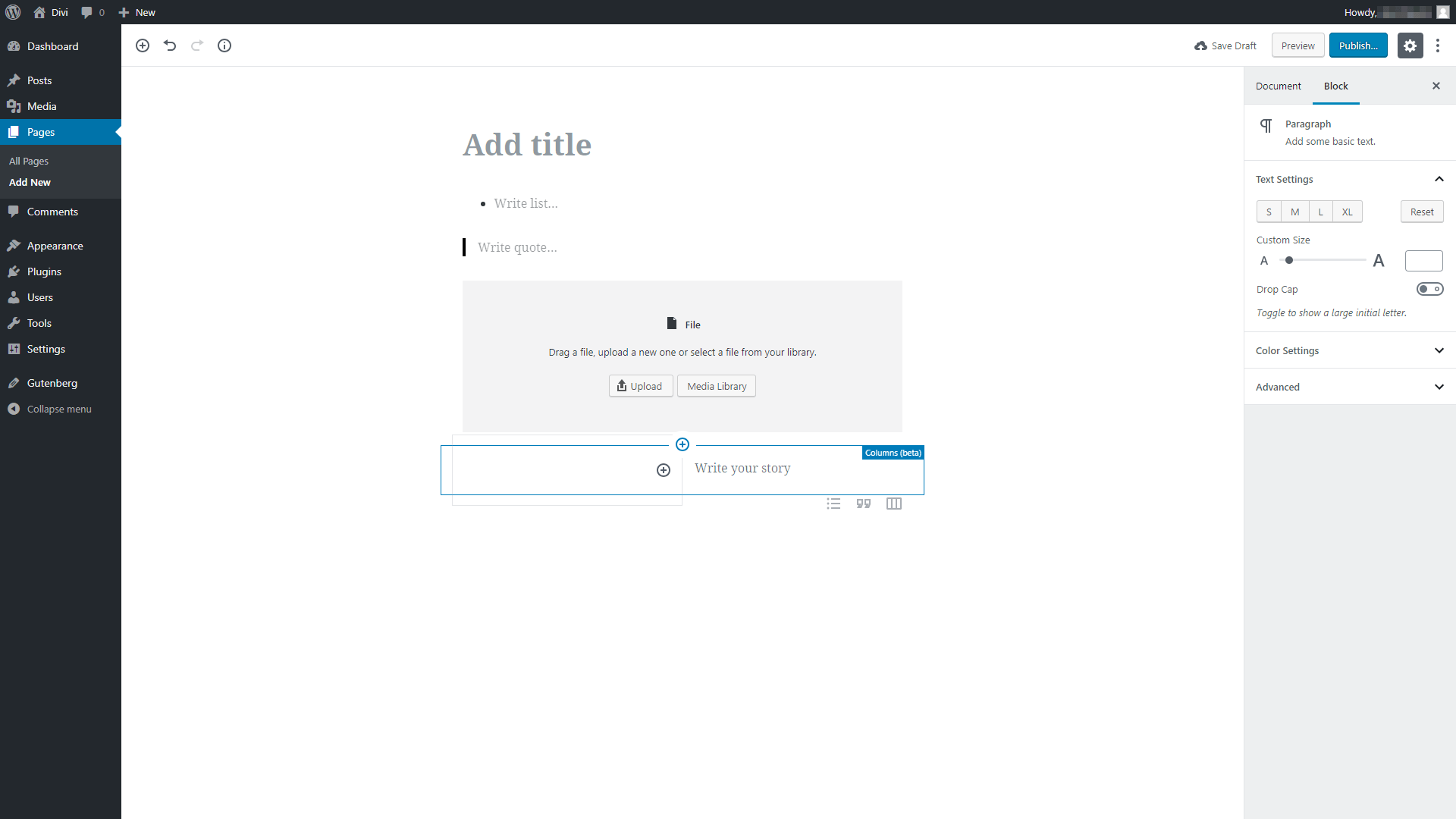Drag the custom size font slider
Viewport: 1456px width, 819px height.
coord(1289,260)
